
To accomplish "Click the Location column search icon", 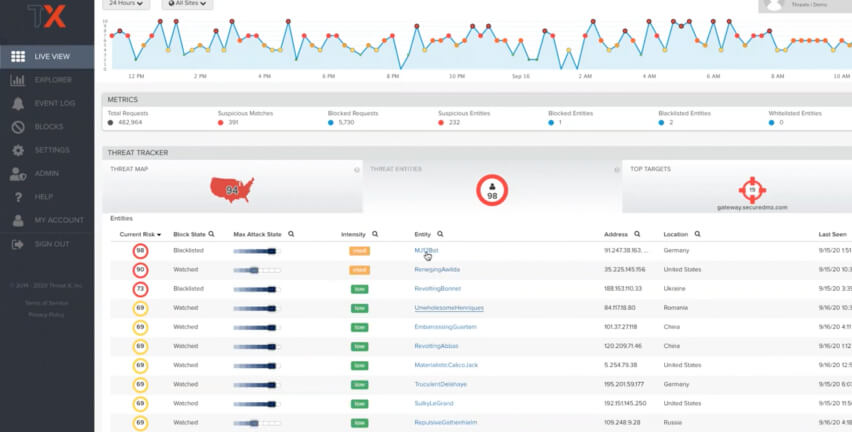I will pyautogui.click(x=697, y=234).
